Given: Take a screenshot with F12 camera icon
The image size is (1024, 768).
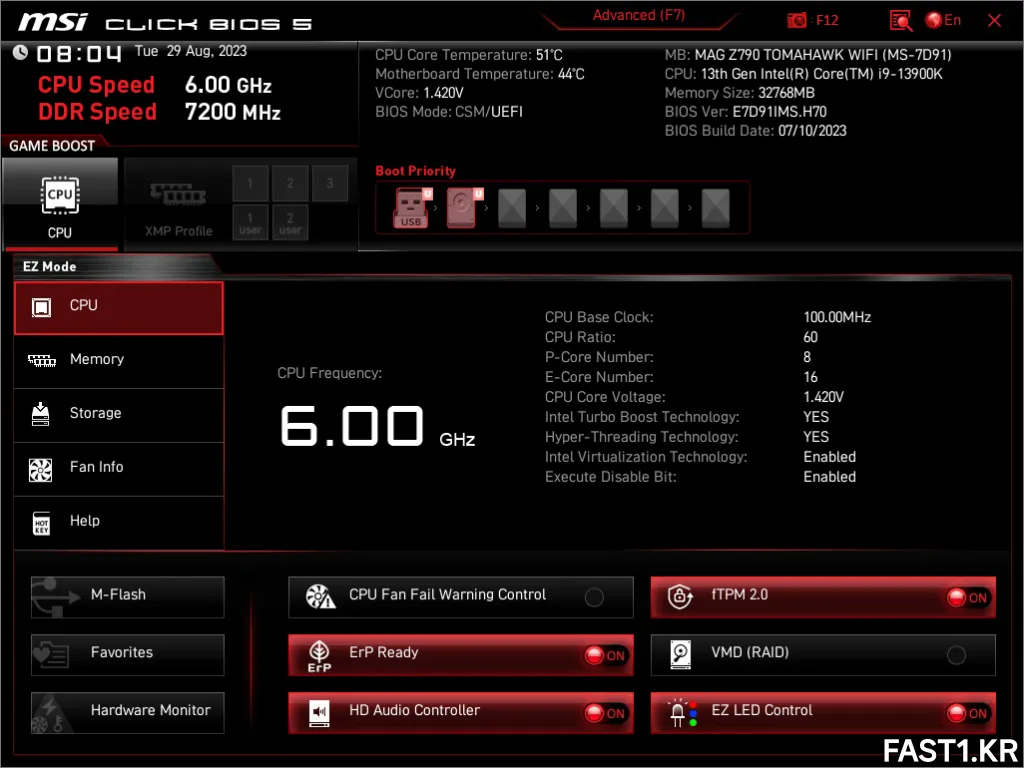Looking at the screenshot, I should [797, 20].
